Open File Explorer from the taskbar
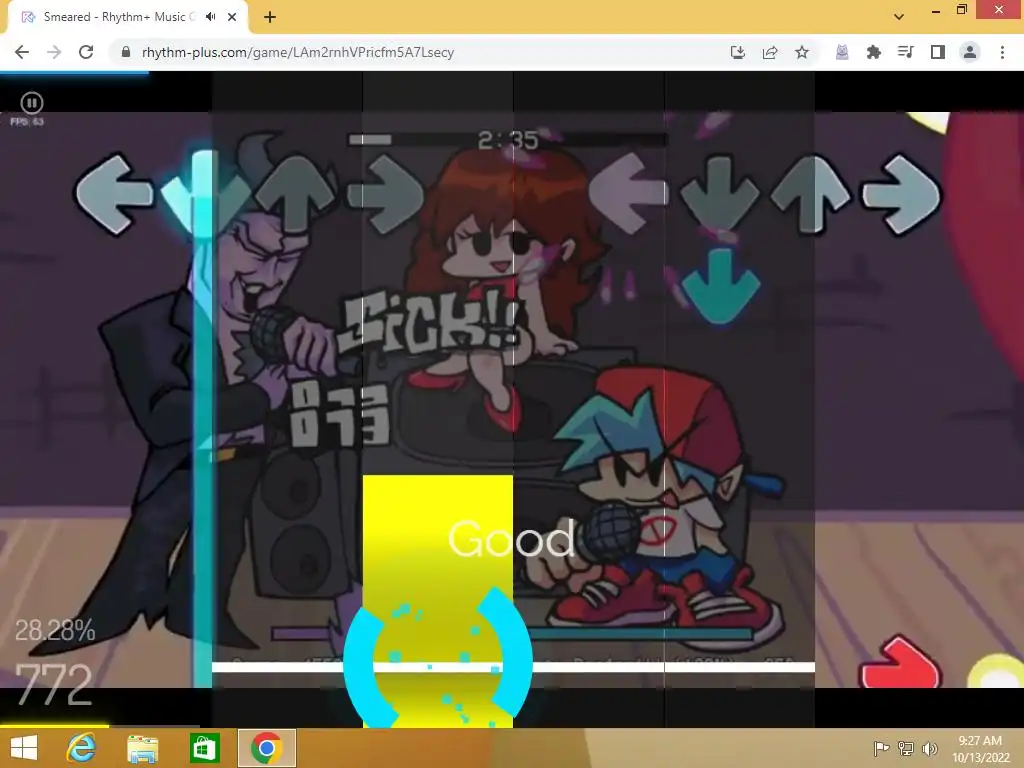Image resolution: width=1024 pixels, height=768 pixels. coord(142,748)
